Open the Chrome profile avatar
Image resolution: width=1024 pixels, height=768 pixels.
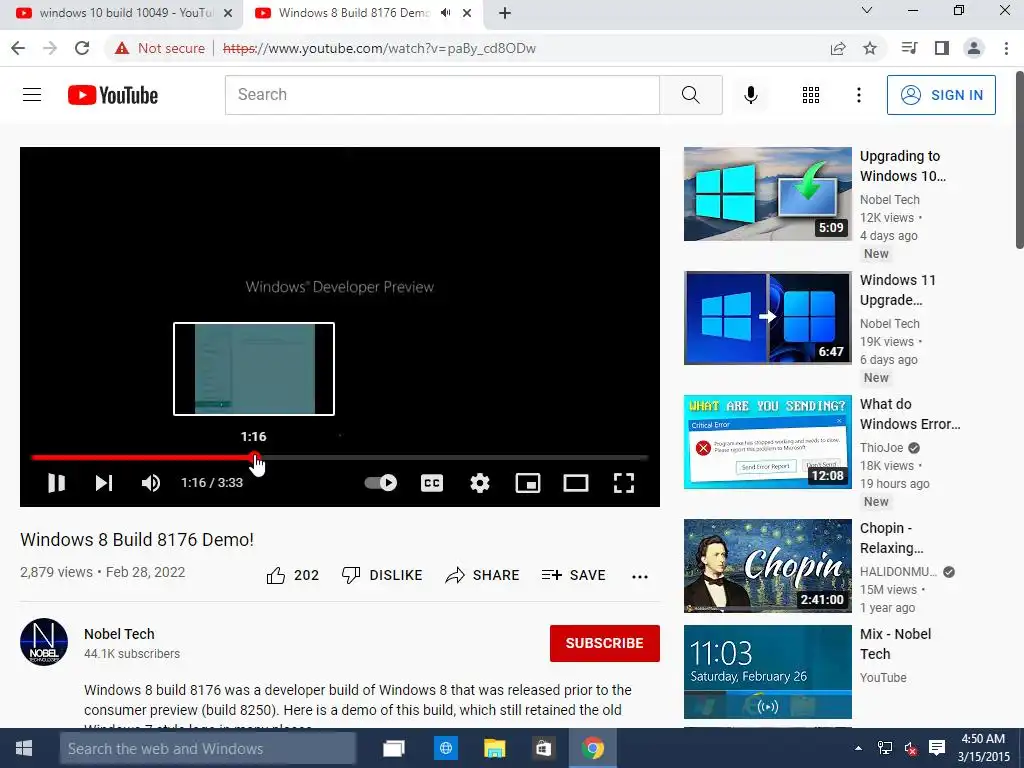point(974,48)
